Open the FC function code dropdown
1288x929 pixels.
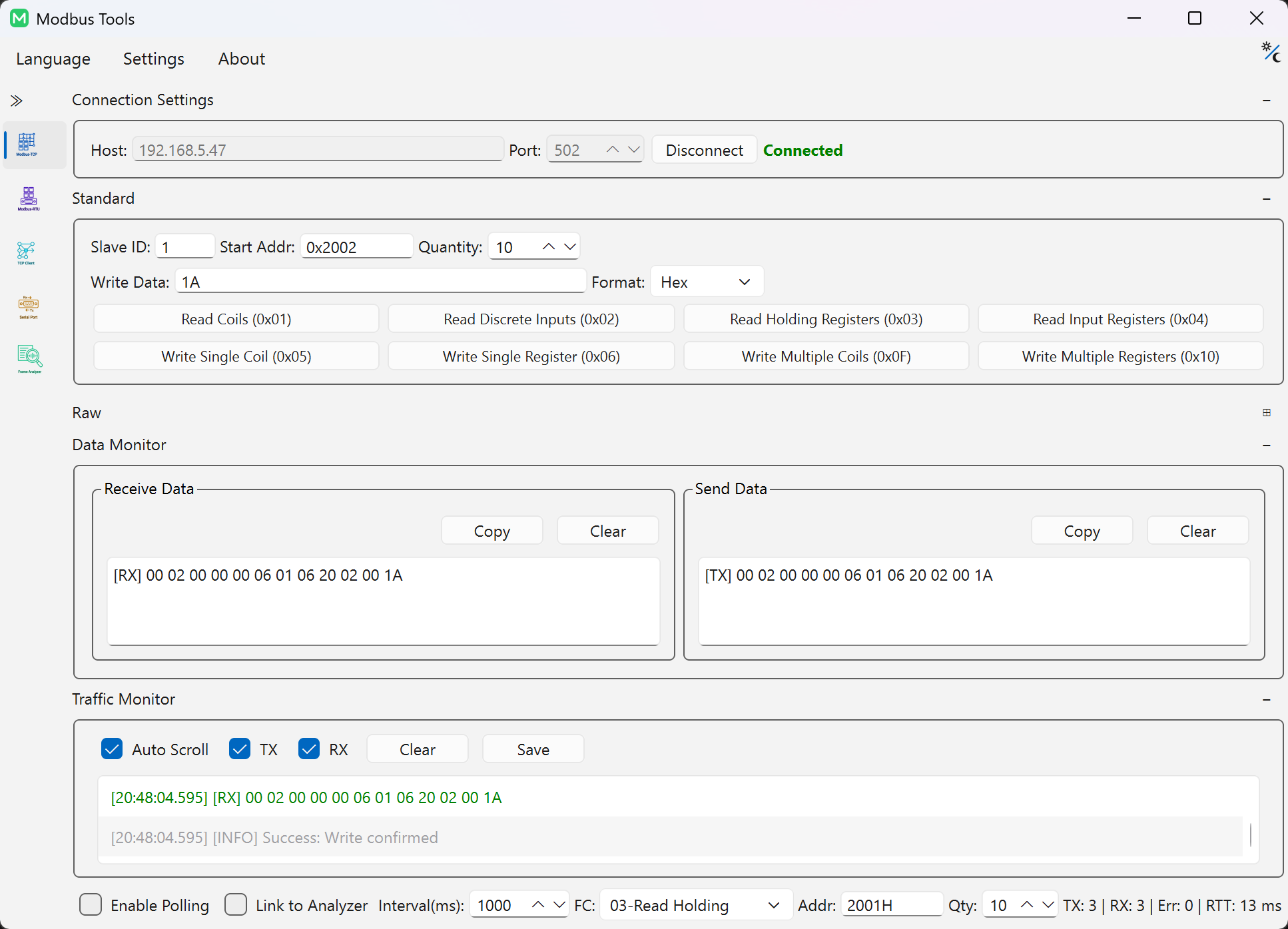click(696, 906)
